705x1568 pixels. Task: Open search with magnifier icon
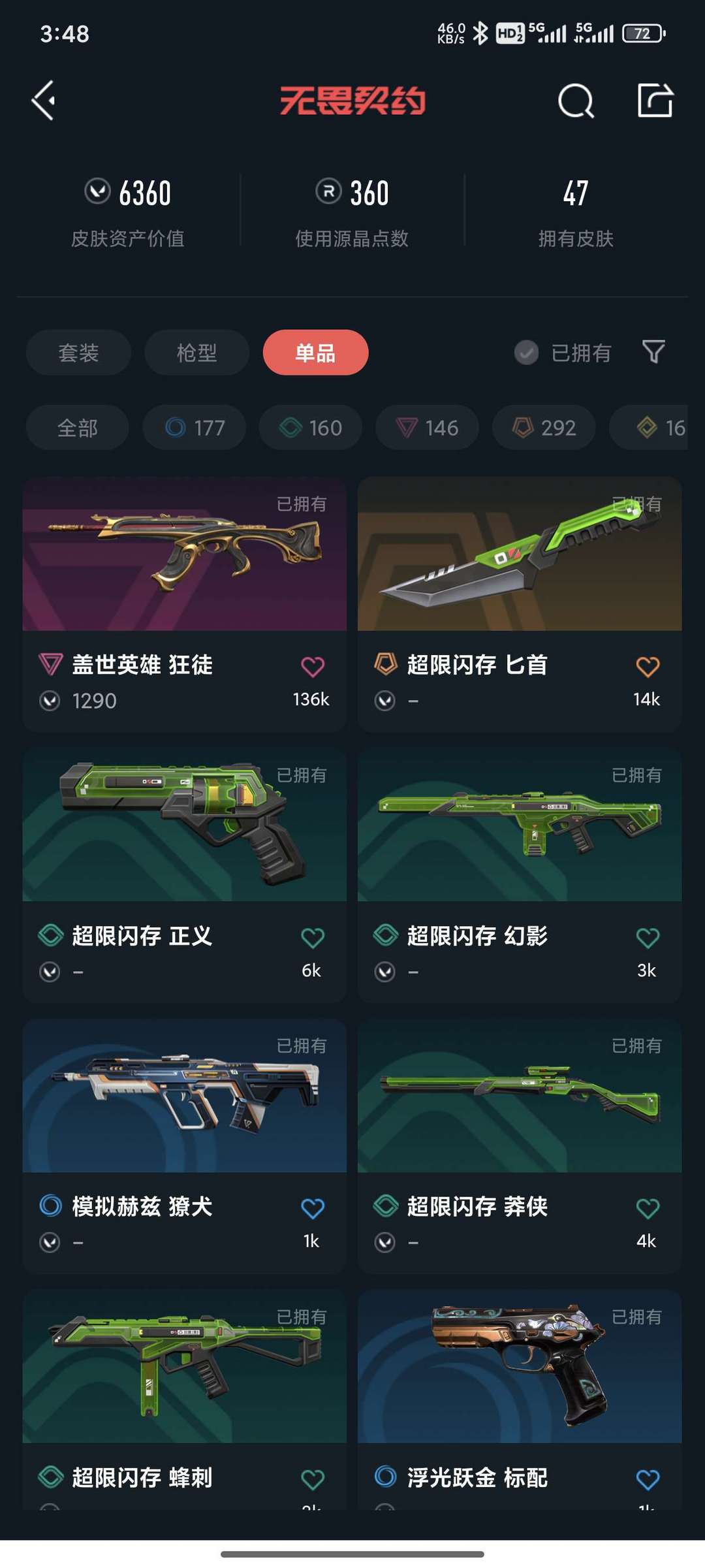point(576,101)
